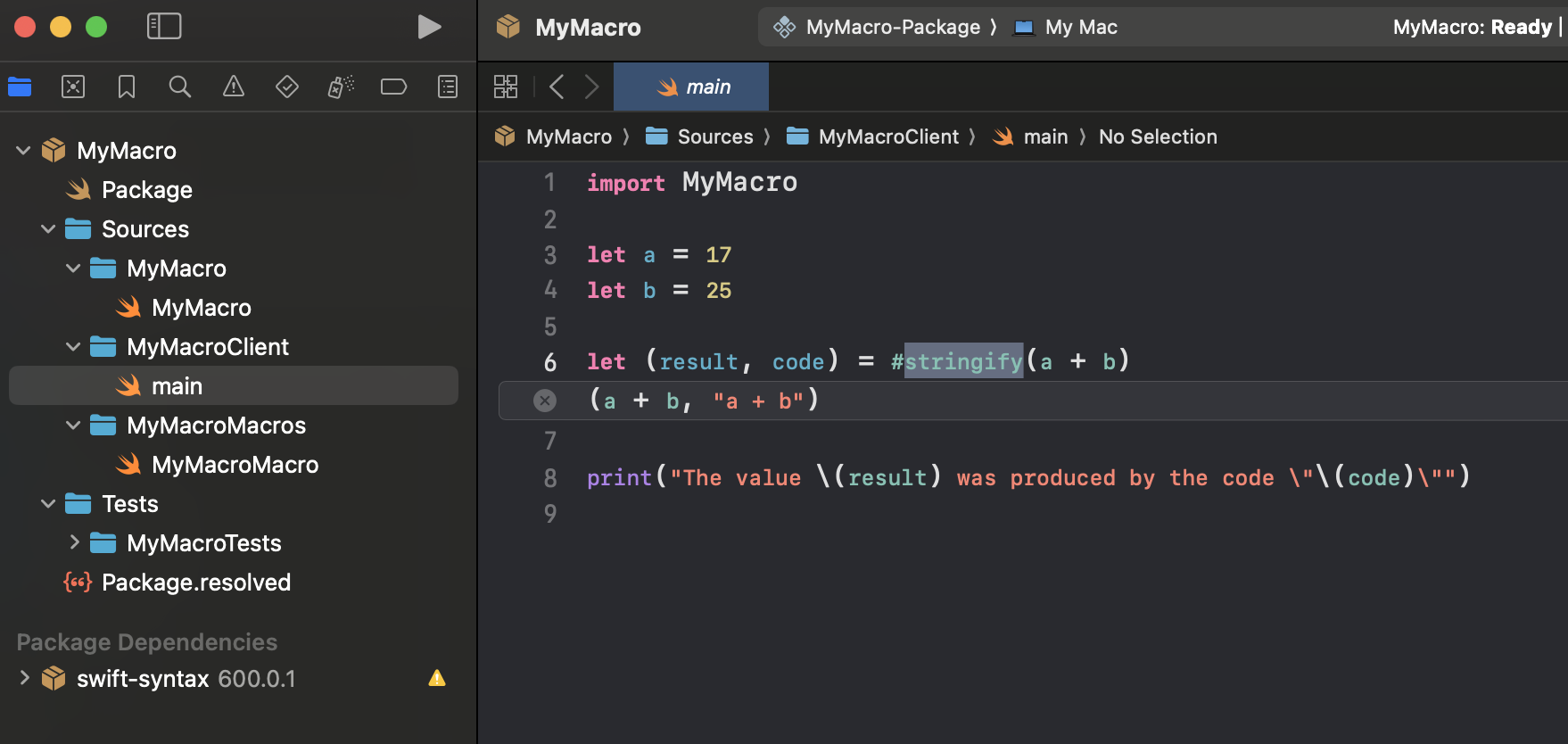Select the MyMacro folder under Sources
This screenshot has height=744, width=1568.
pyautogui.click(x=234, y=268)
